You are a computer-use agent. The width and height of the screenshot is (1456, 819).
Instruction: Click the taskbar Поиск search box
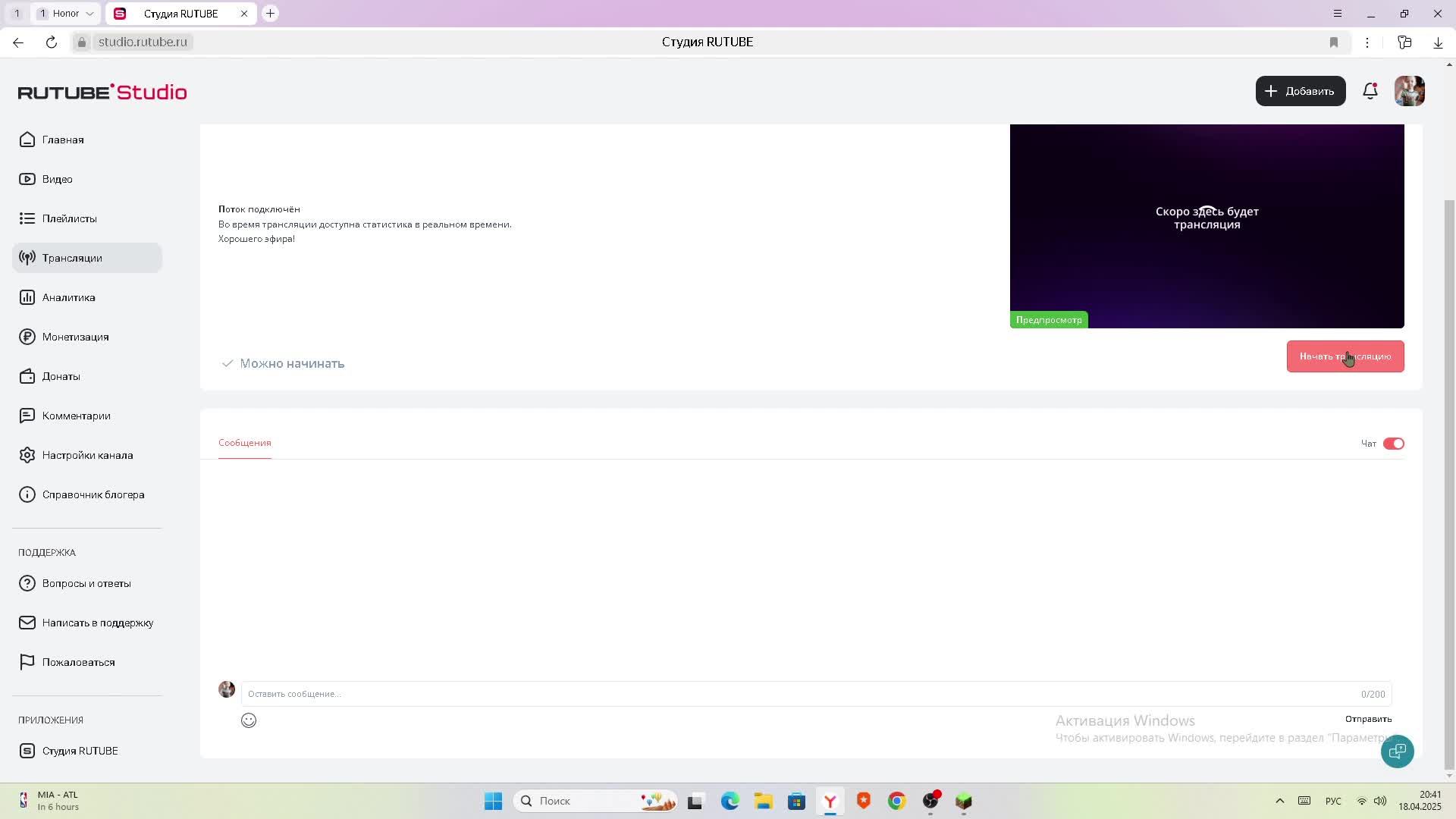click(x=595, y=801)
